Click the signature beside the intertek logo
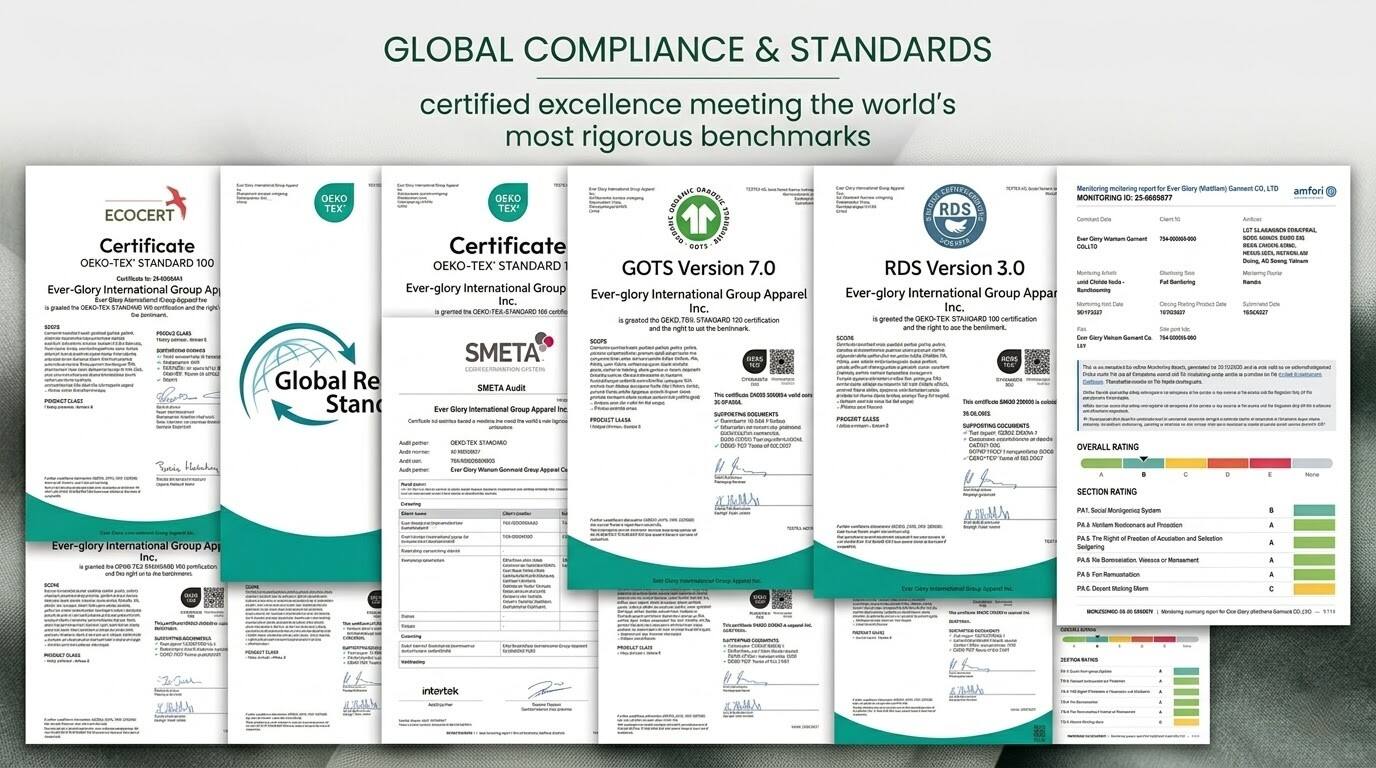Viewport: 1376px width, 768px height. click(550, 689)
